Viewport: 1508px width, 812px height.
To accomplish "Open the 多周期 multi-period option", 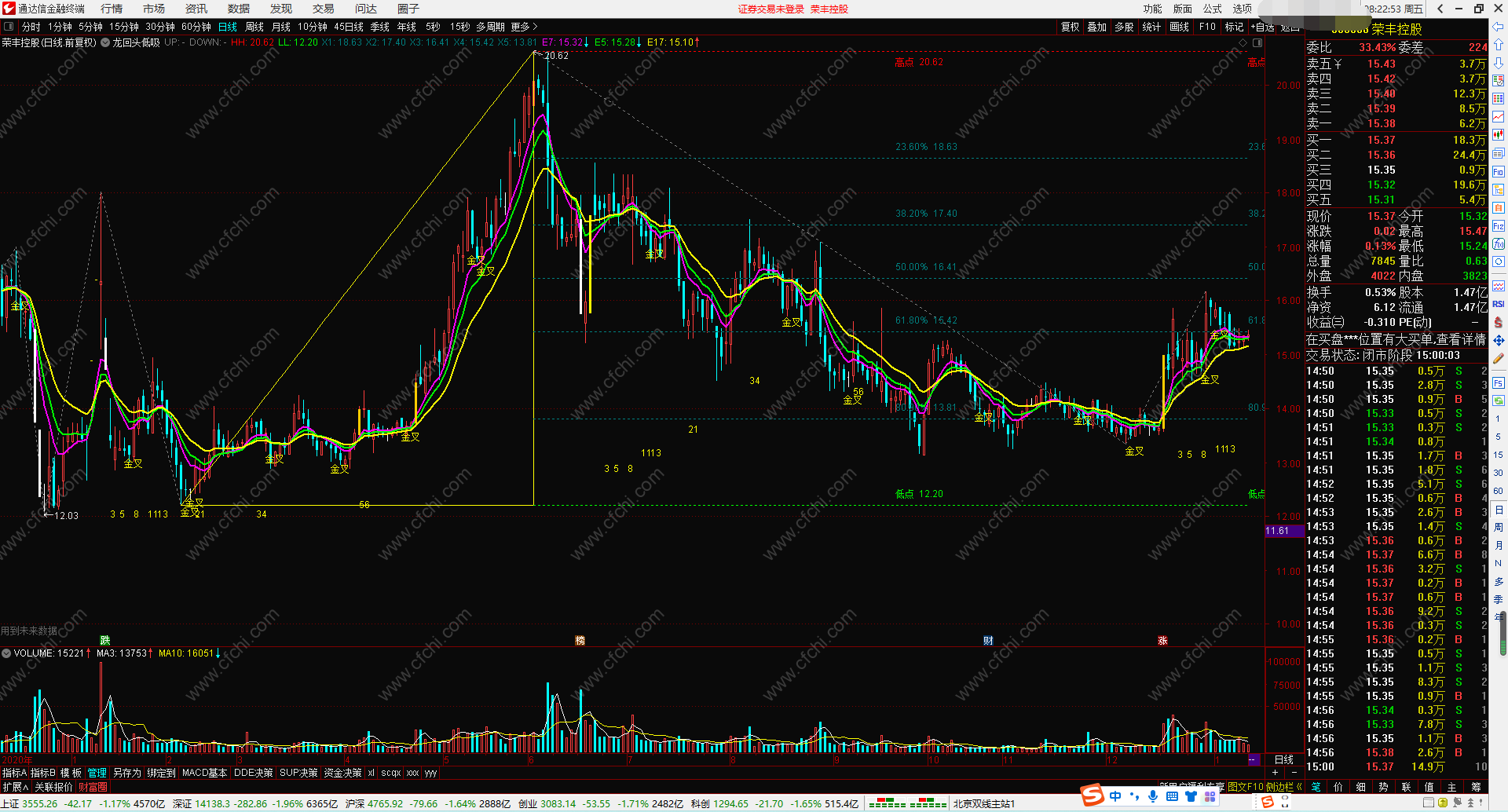I will click(490, 27).
